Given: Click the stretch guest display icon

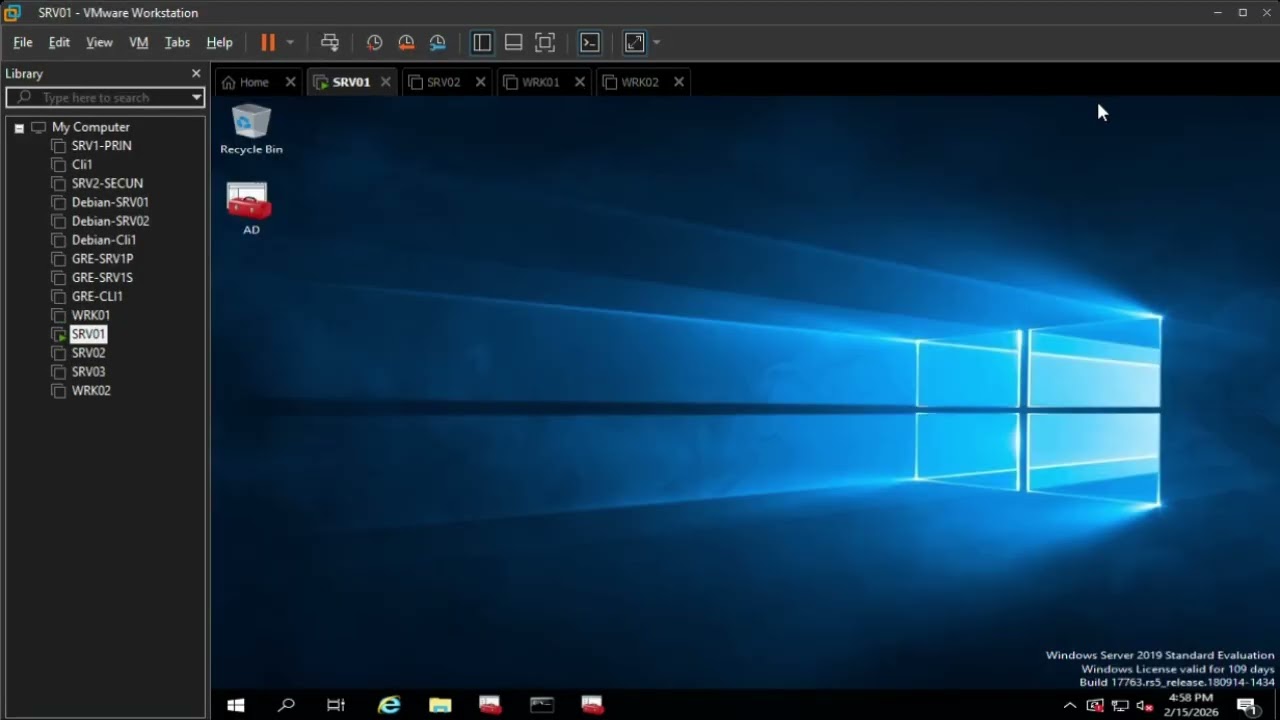Looking at the screenshot, I should [x=635, y=43].
